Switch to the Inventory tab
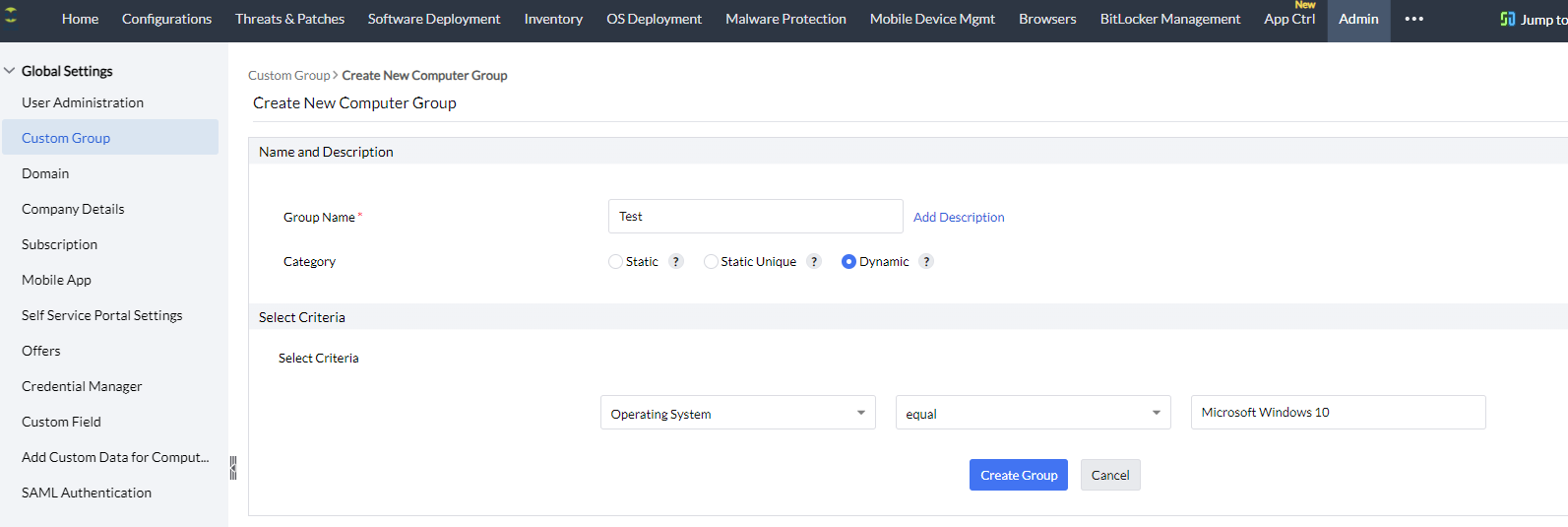Image resolution: width=1568 pixels, height=527 pixels. 553,19
